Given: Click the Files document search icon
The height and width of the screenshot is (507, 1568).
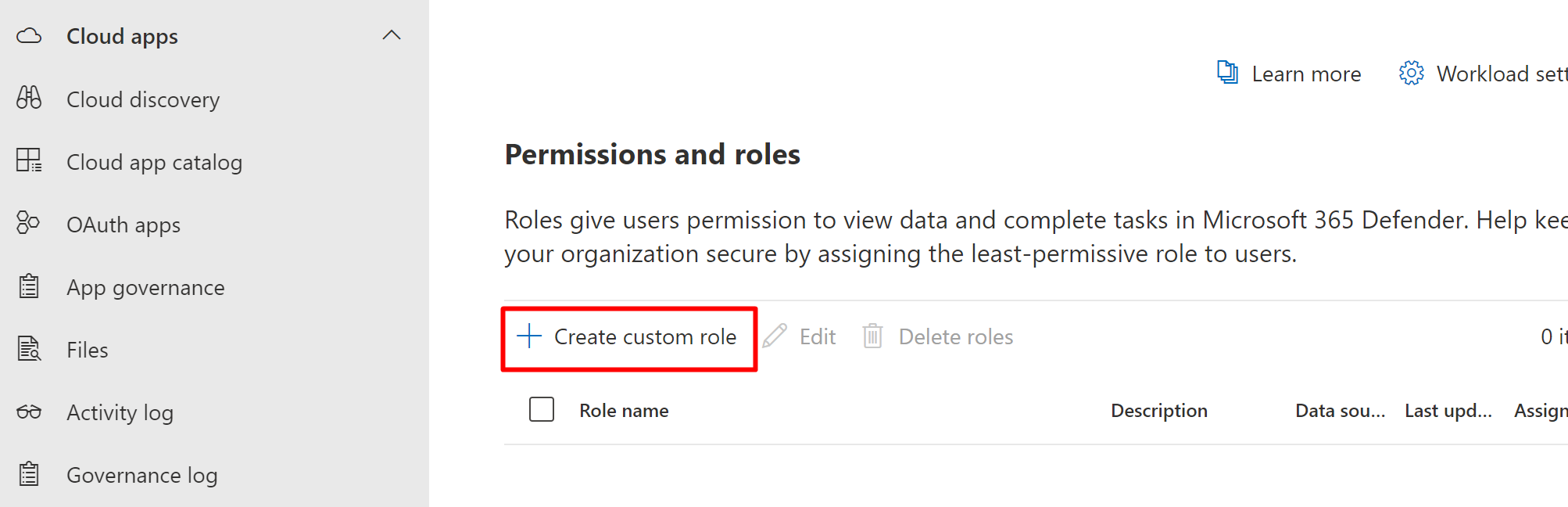Looking at the screenshot, I should [x=29, y=349].
